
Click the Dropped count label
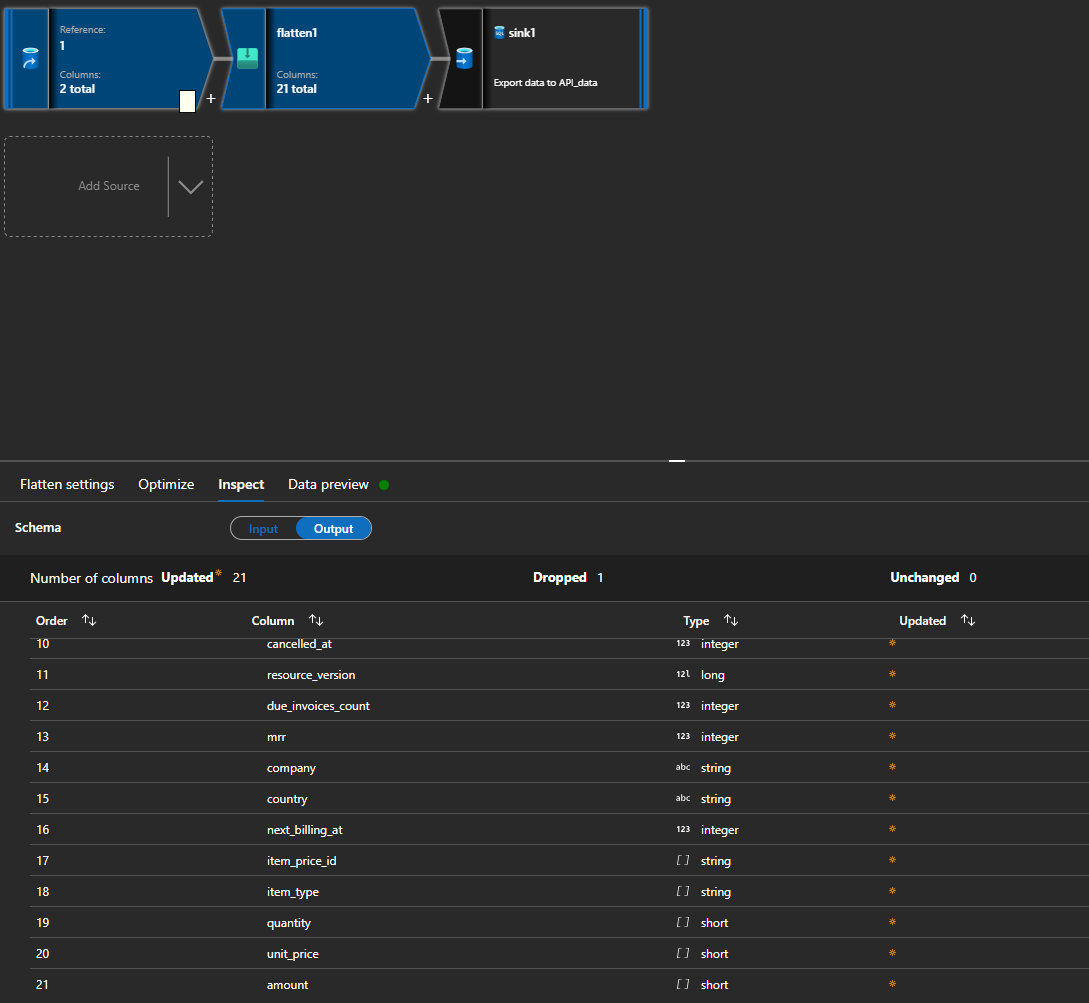click(x=560, y=577)
